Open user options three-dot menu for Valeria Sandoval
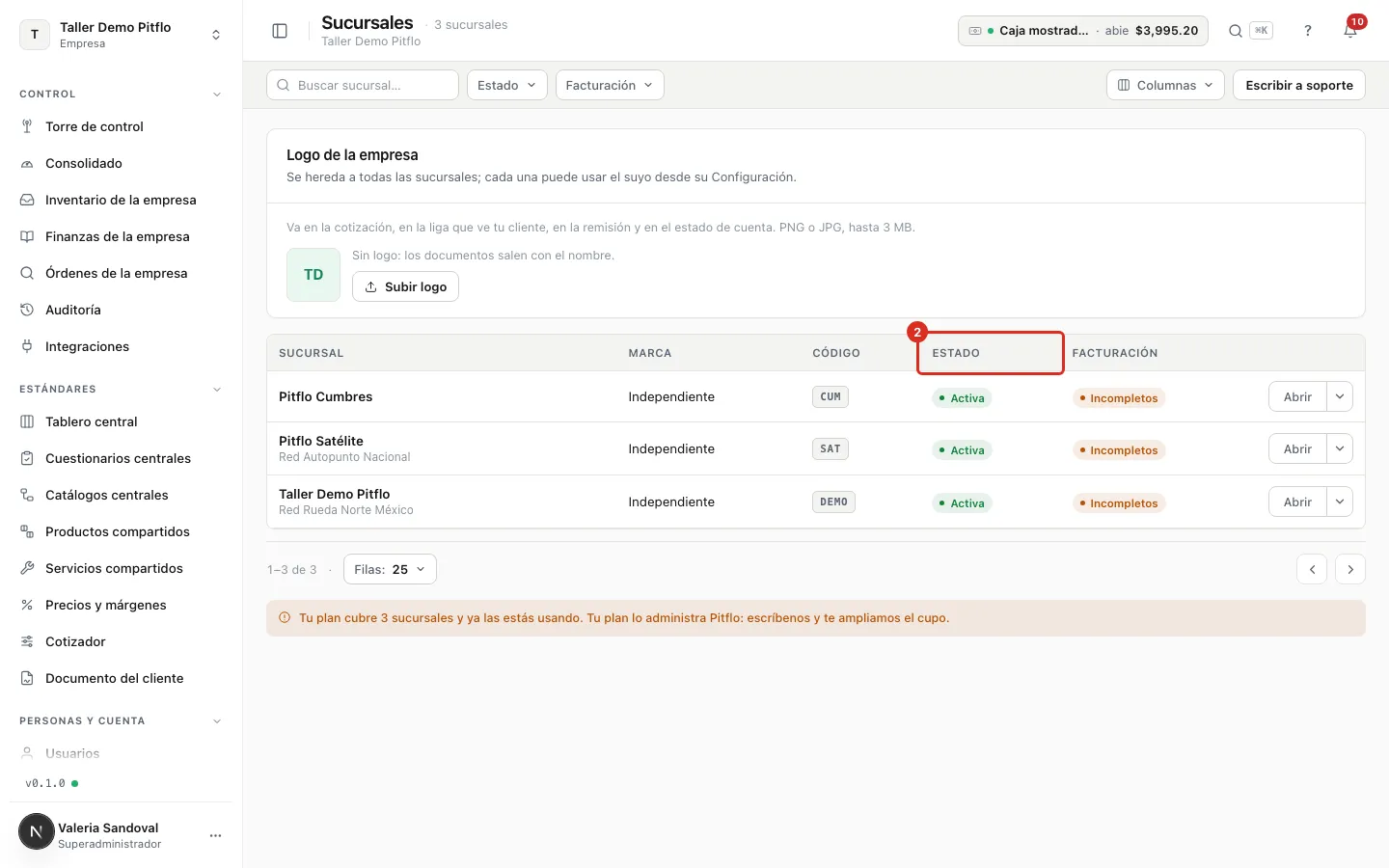1389x868 pixels. click(x=215, y=835)
